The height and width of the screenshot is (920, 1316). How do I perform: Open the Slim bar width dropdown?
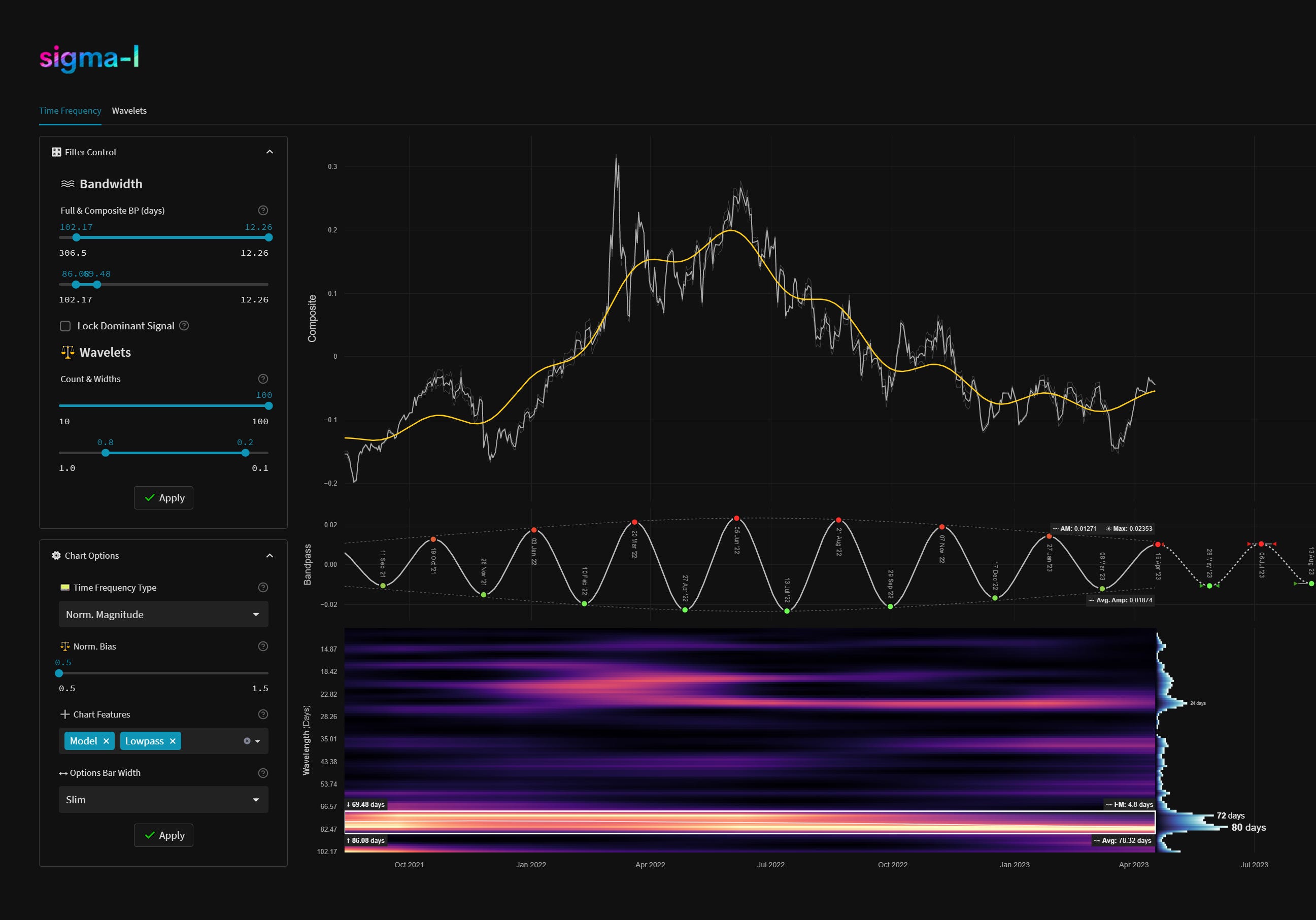(163, 800)
